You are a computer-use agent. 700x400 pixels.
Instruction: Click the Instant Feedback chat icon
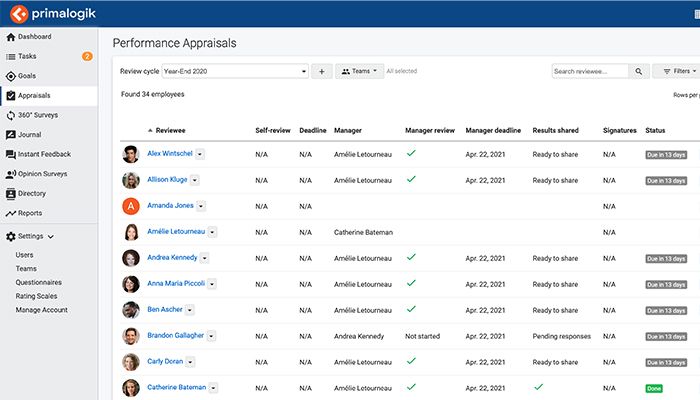[10, 154]
